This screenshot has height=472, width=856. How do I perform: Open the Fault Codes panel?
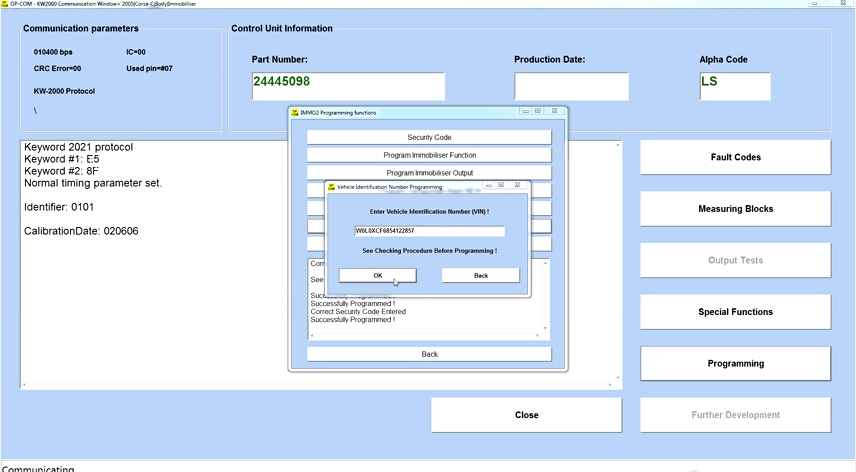point(735,157)
